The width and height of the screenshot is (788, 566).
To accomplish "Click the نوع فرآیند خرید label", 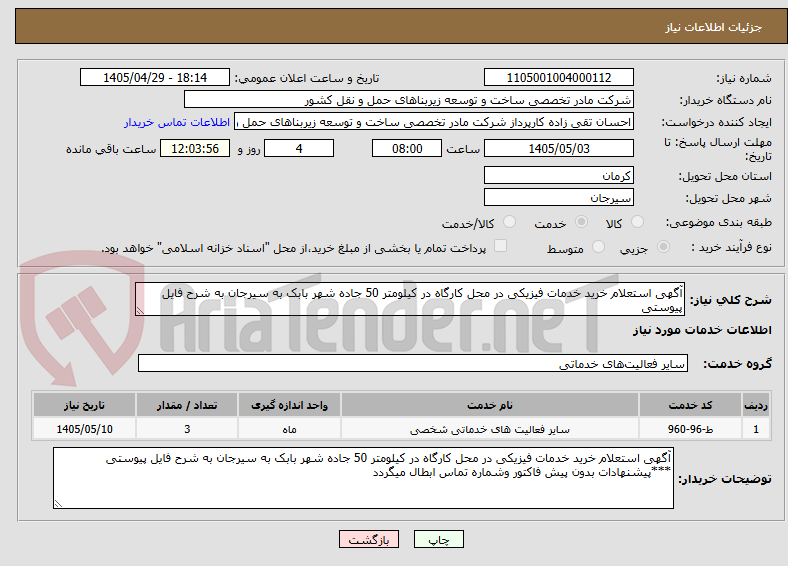I will click(732, 247).
